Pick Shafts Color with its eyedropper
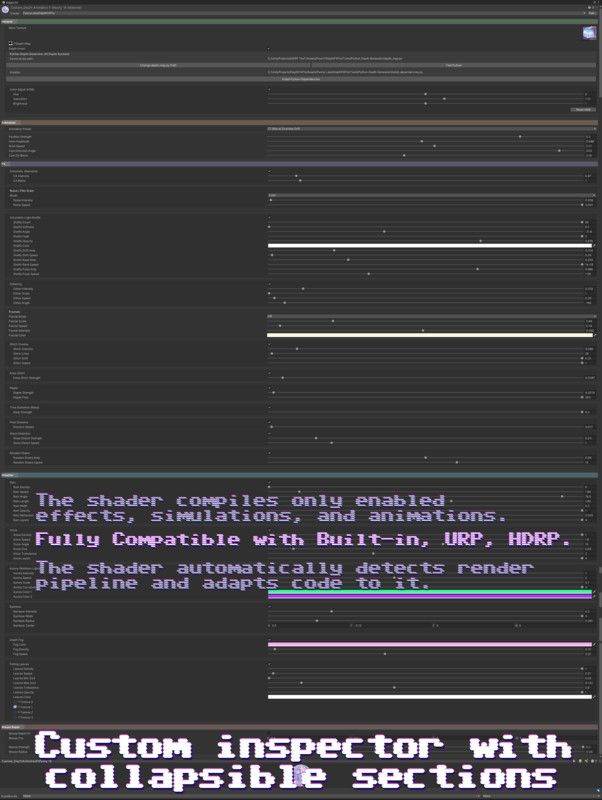Image resolution: width=602 pixels, height=800 pixels. [x=594, y=246]
